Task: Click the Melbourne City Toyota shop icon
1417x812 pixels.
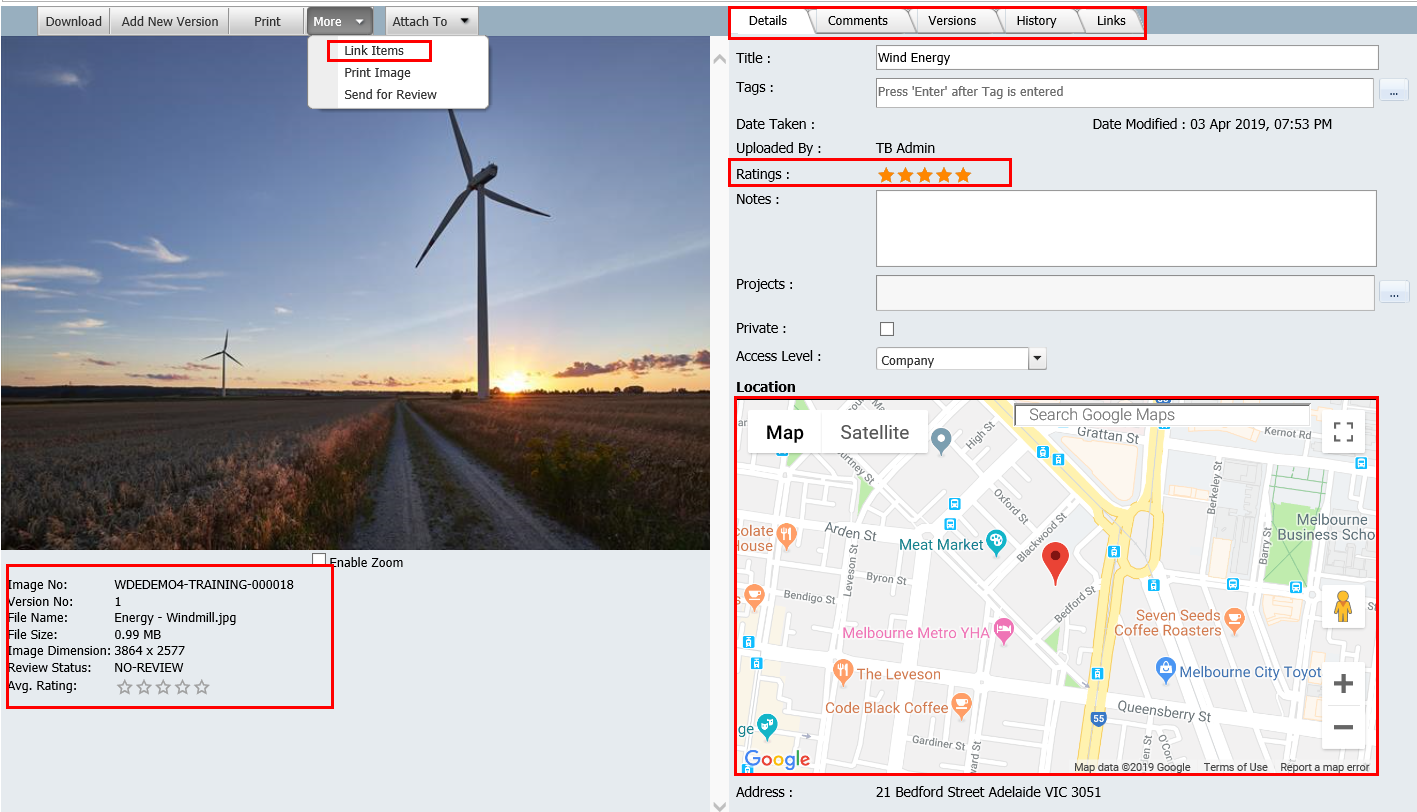Action: tap(1165, 669)
